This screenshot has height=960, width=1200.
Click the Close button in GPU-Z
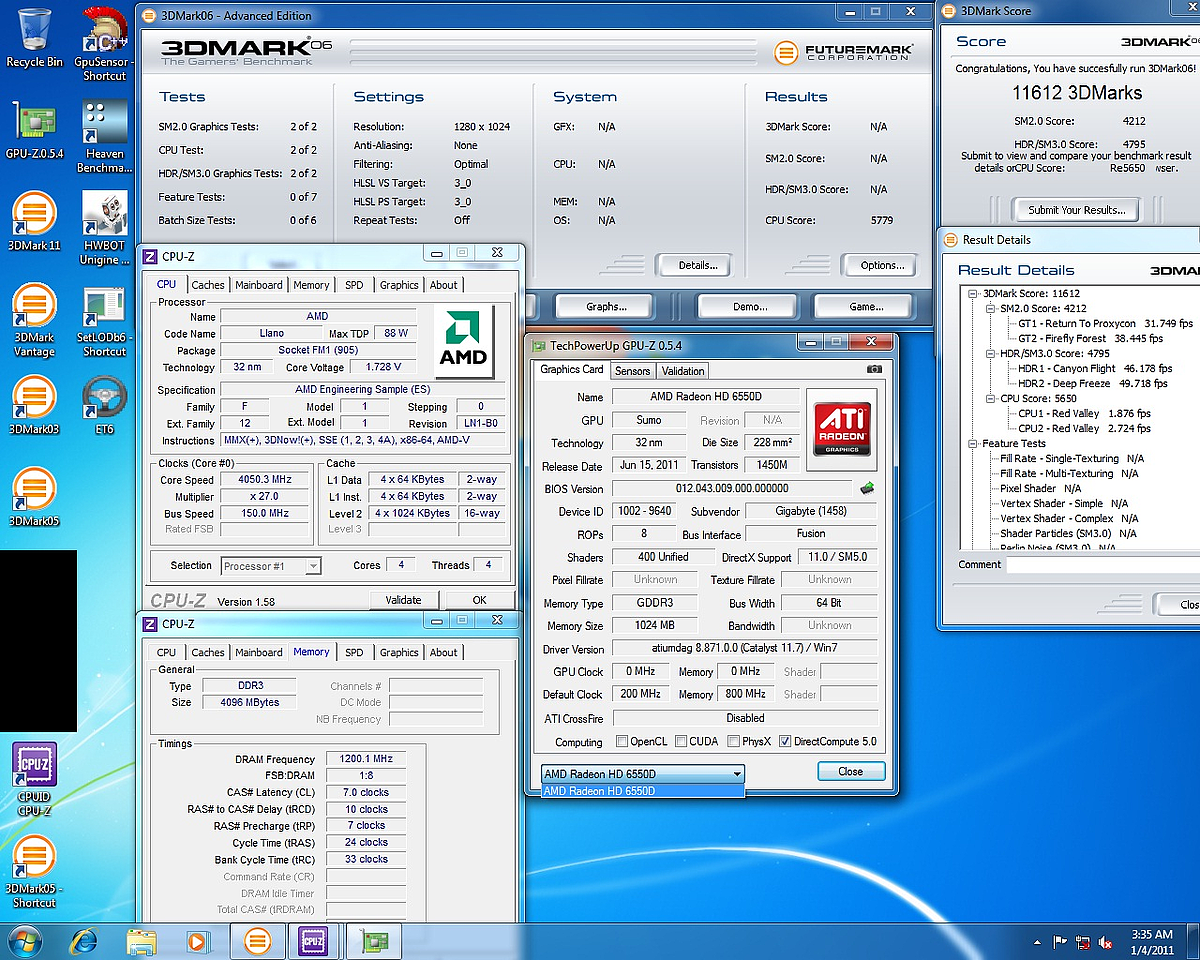tap(851, 771)
